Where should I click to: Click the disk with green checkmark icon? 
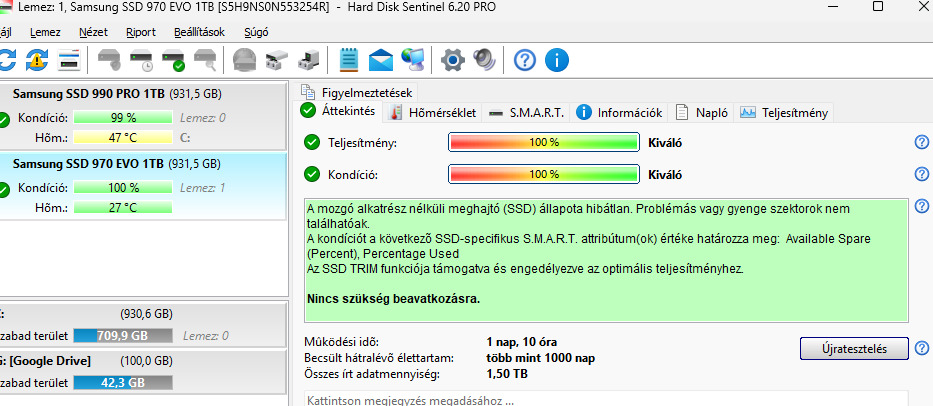click(173, 60)
